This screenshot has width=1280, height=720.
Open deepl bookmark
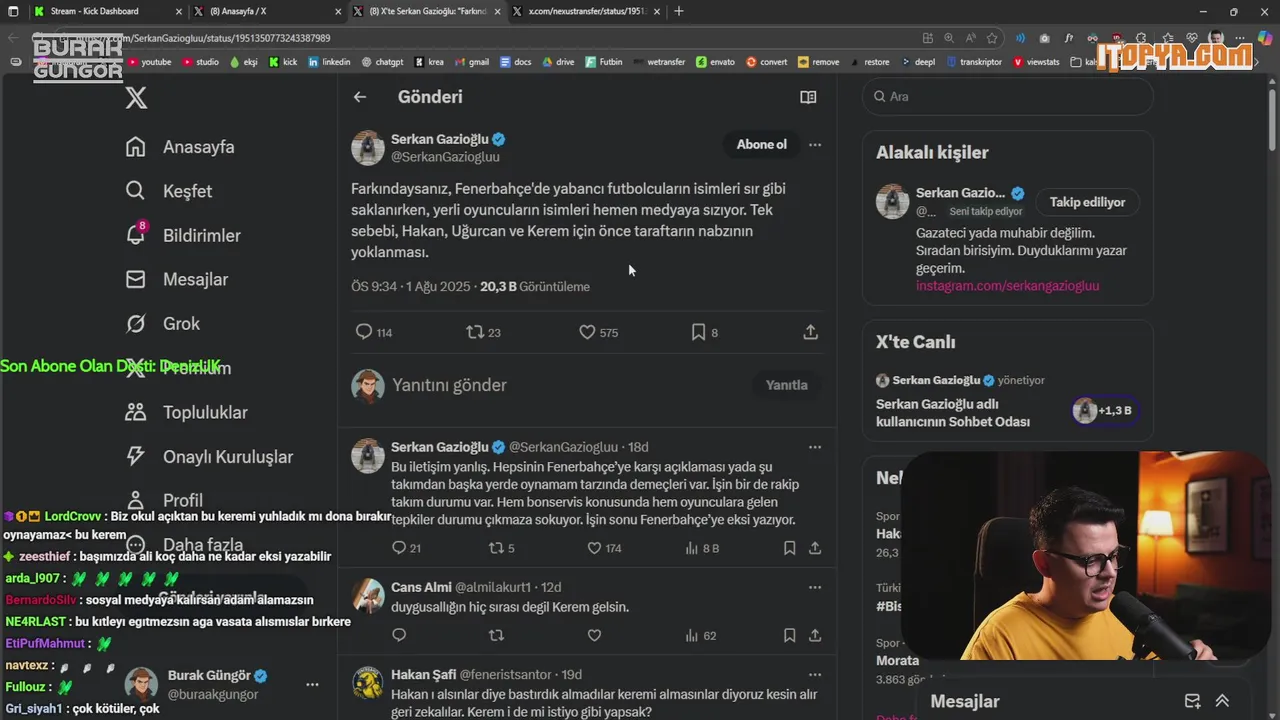[917, 62]
